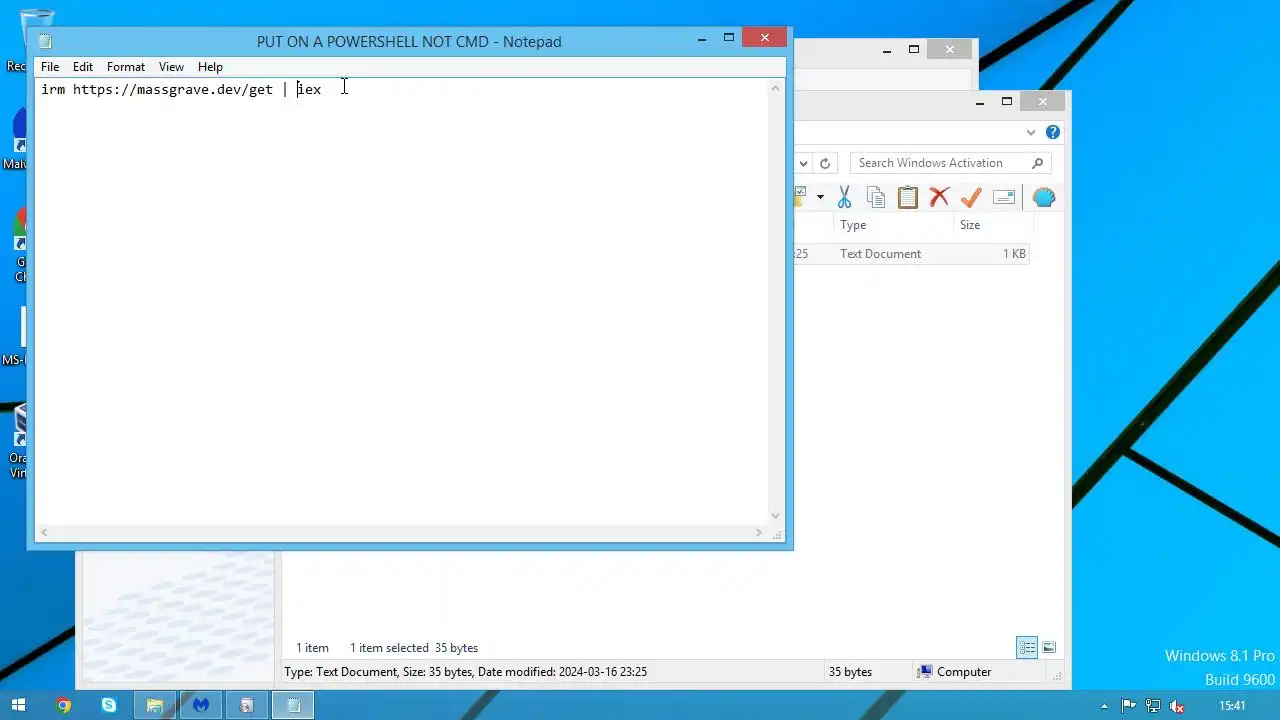The height and width of the screenshot is (720, 1280).
Task: Minimize the rear background window
Action: pyautogui.click(x=887, y=49)
